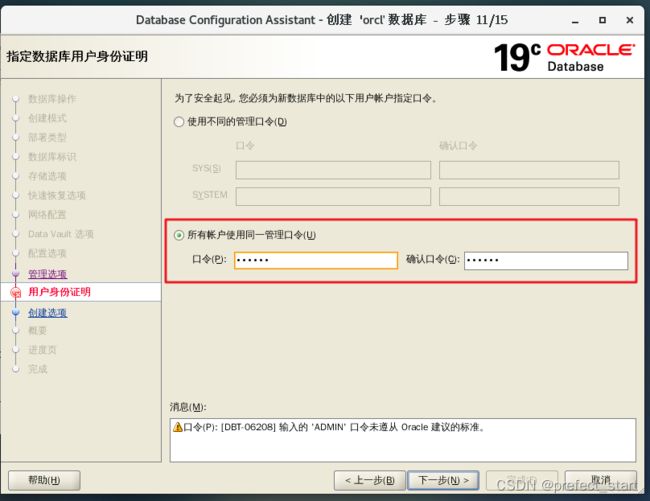Click 存储选项 step in sidebar
This screenshot has width=650, height=501.
(48, 176)
